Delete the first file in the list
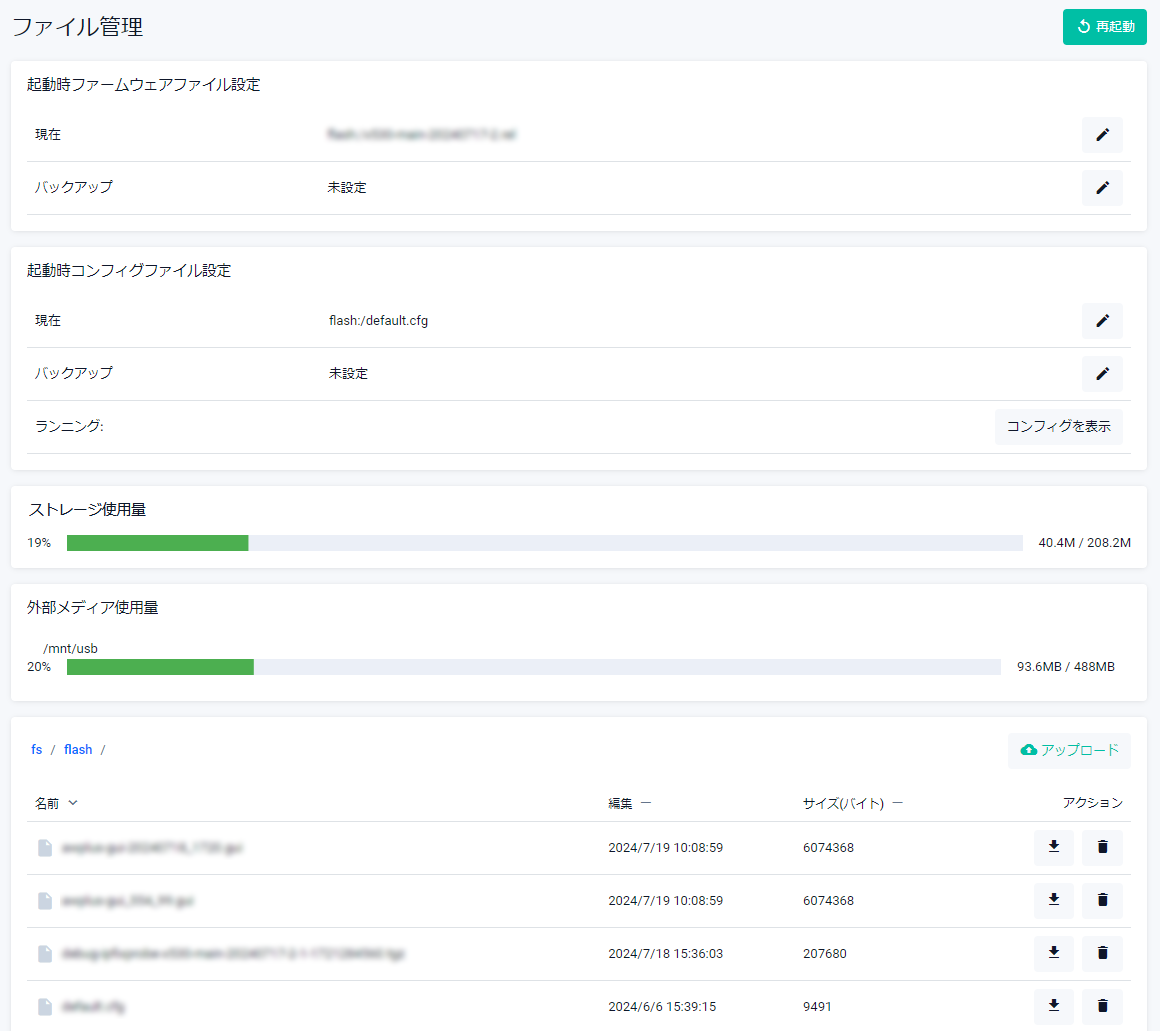 pos(1102,848)
